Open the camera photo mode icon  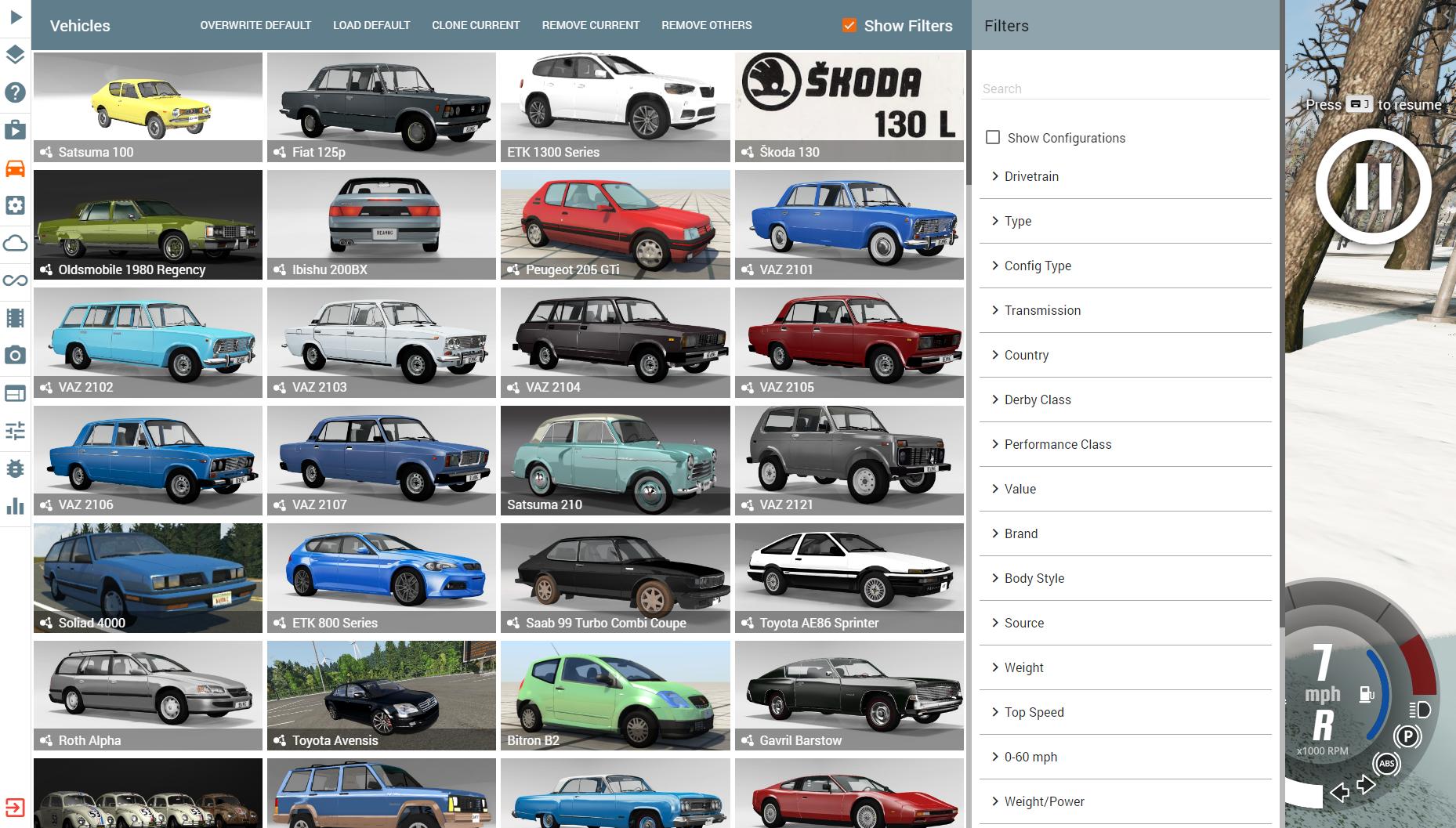[16, 356]
